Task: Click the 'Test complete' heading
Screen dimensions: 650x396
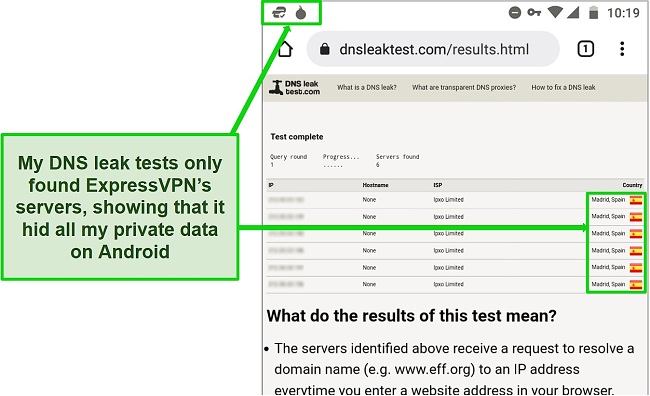Action: (296, 137)
